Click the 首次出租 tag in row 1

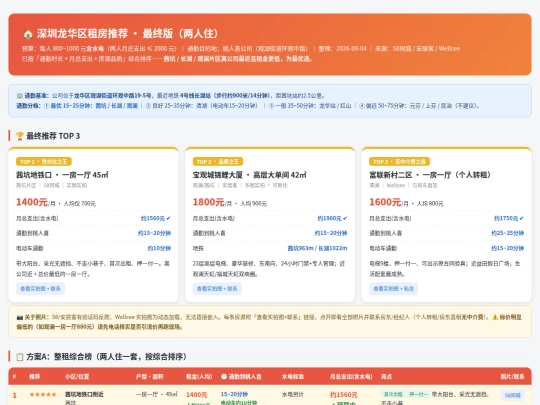click(x=393, y=394)
